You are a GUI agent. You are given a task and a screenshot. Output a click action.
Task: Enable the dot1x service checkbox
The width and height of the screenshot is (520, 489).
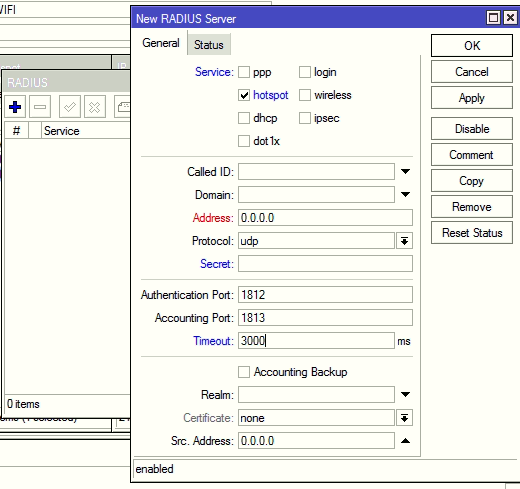244,141
